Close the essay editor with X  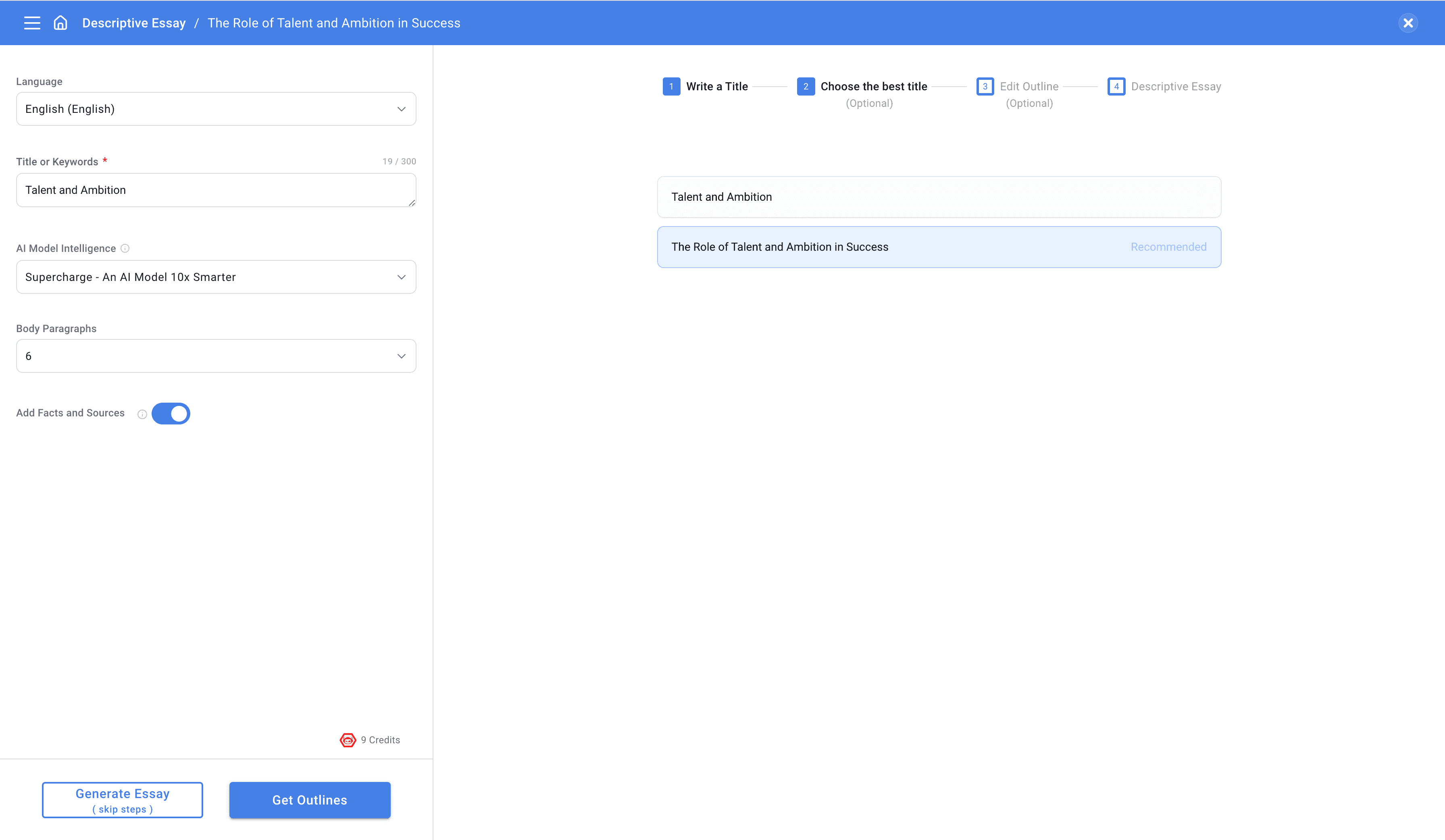tap(1408, 23)
